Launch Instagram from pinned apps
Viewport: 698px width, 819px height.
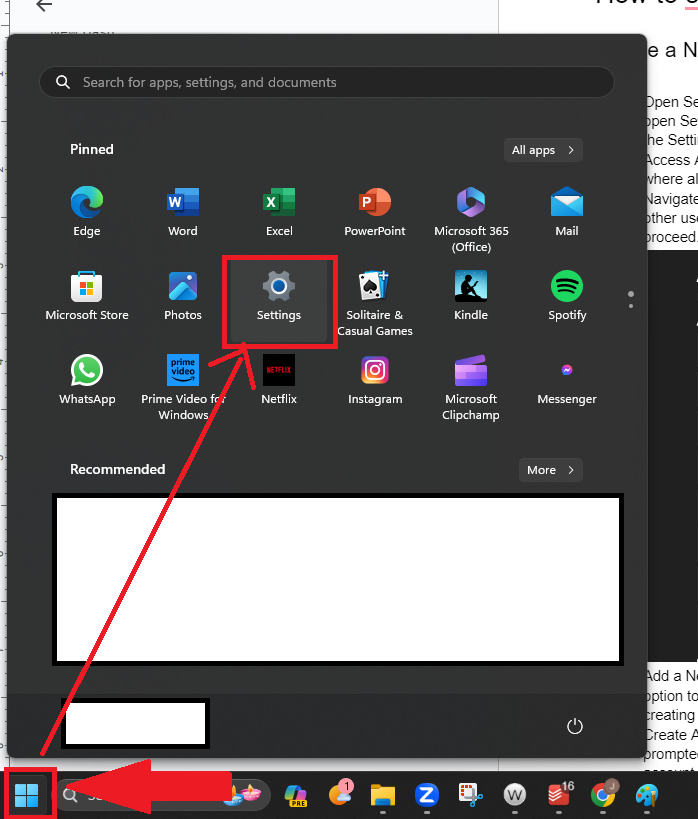click(375, 380)
